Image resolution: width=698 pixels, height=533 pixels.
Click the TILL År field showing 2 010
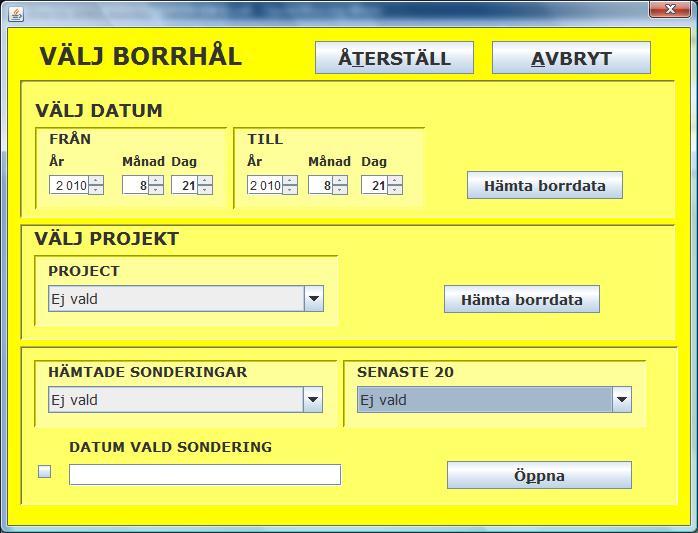(x=265, y=185)
